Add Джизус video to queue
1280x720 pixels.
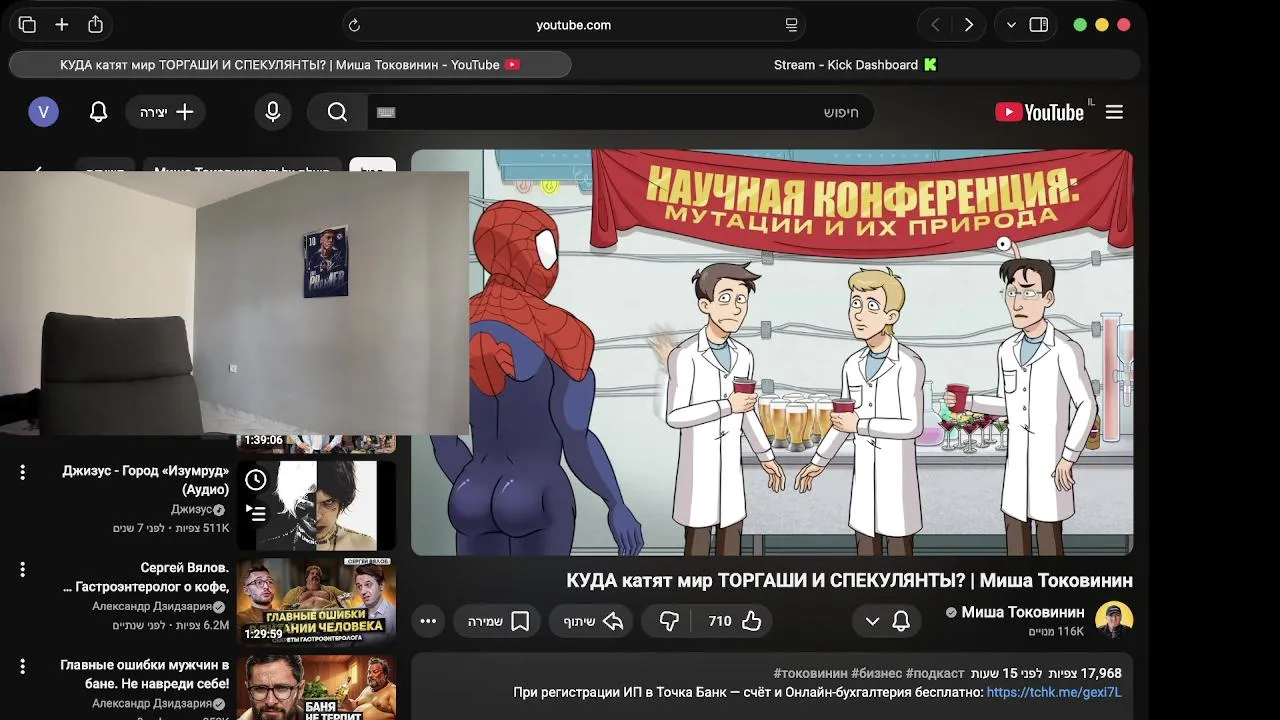[256, 514]
